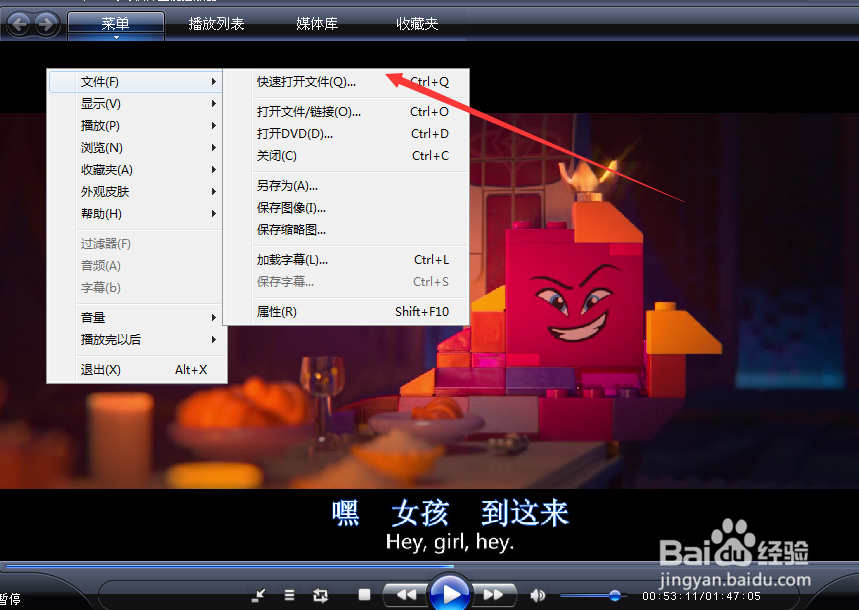The height and width of the screenshot is (610, 859).
Task: Open the playlist list icon
Action: [289, 595]
